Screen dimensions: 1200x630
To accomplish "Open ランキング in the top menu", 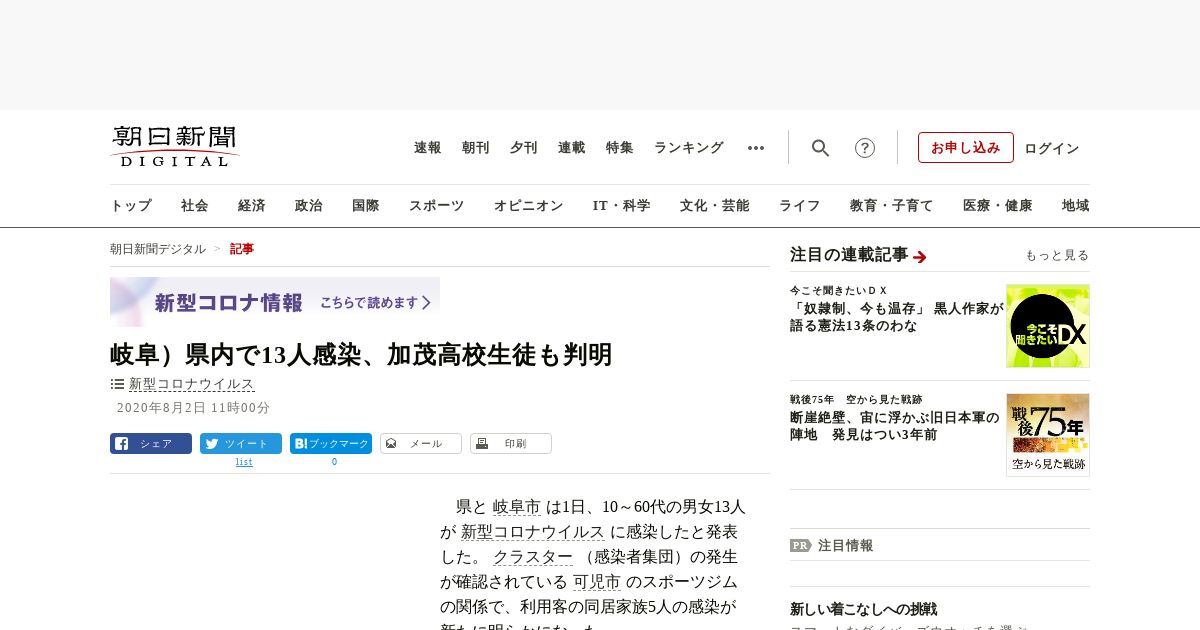I will click(x=689, y=148).
